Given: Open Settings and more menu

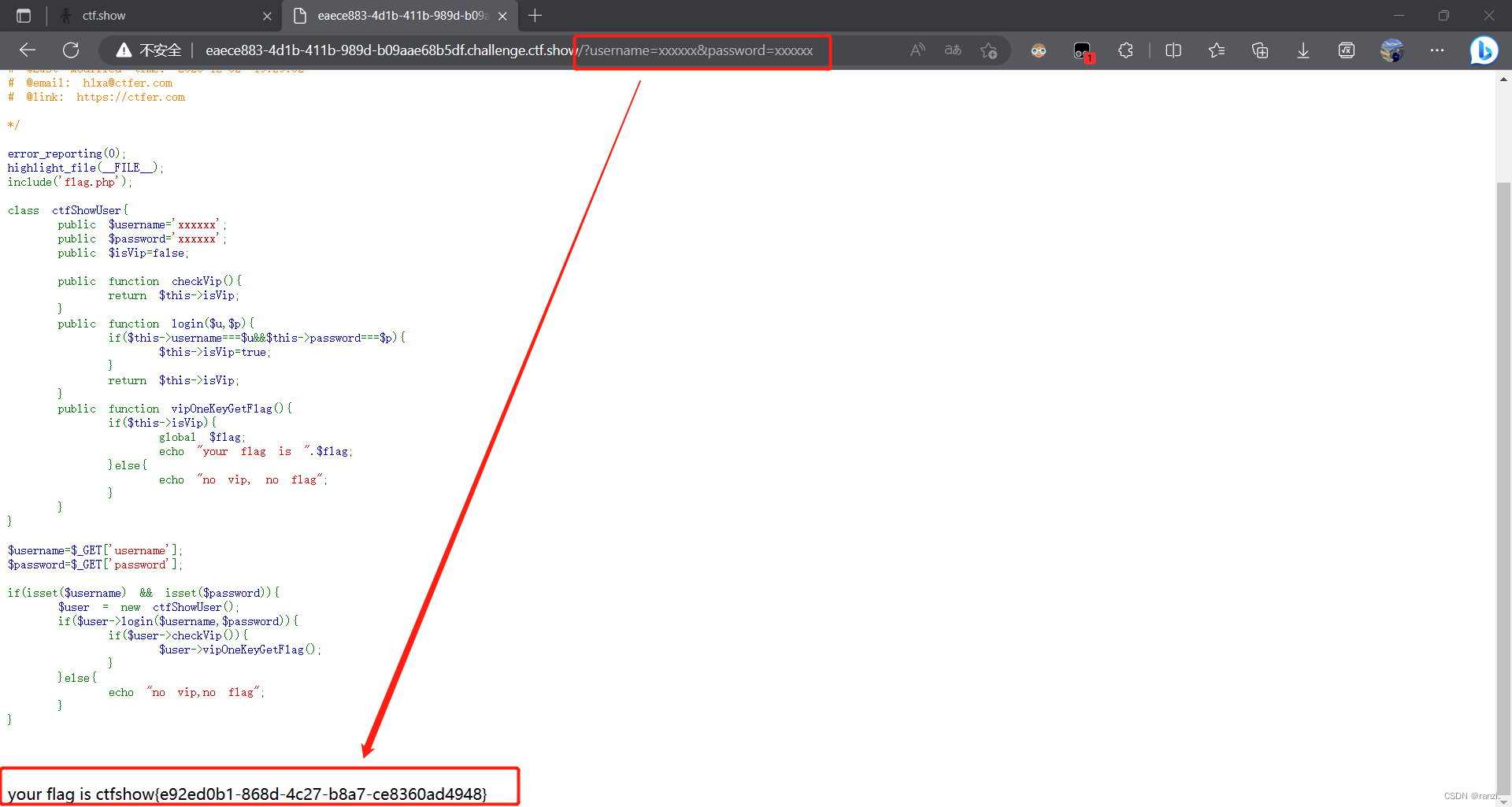Looking at the screenshot, I should coord(1437,50).
